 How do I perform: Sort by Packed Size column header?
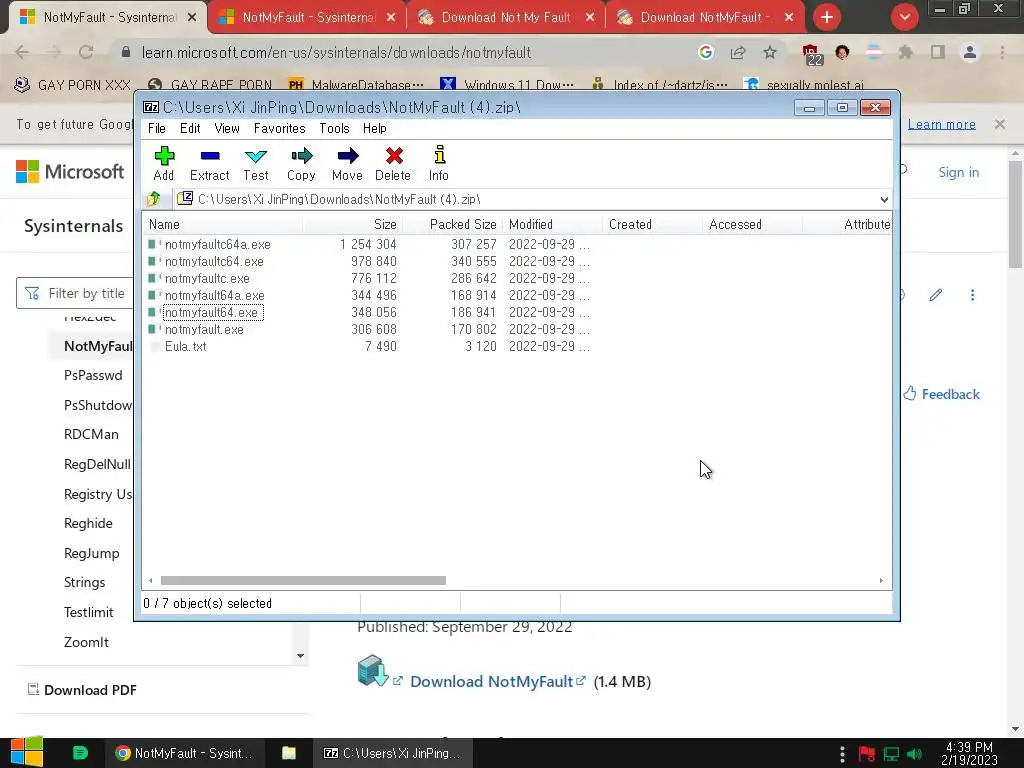tap(453, 224)
